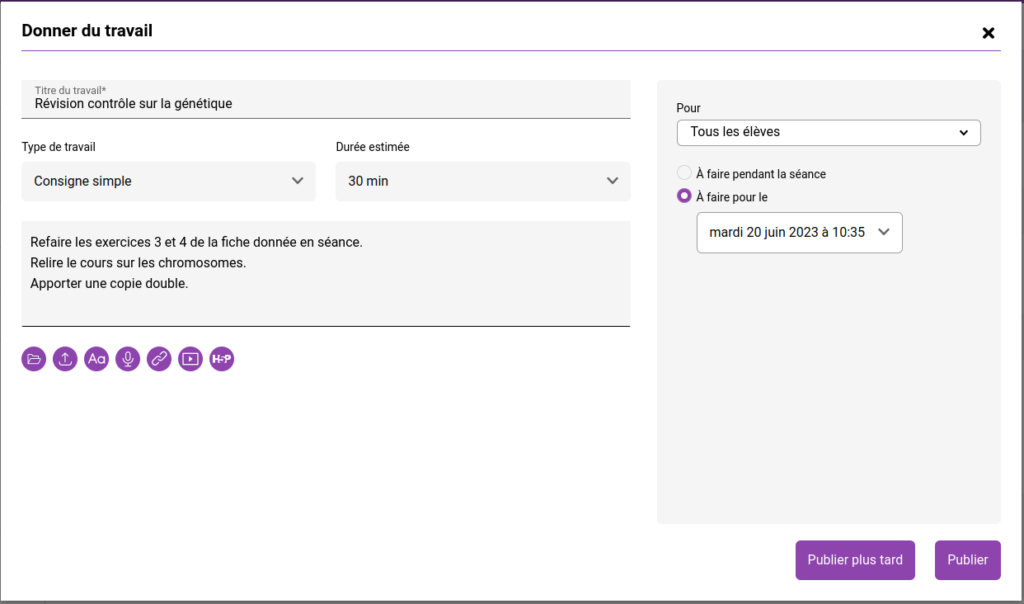Close the 'Donner du travail' dialog
Screen dimensions: 1024x604
click(x=988, y=33)
